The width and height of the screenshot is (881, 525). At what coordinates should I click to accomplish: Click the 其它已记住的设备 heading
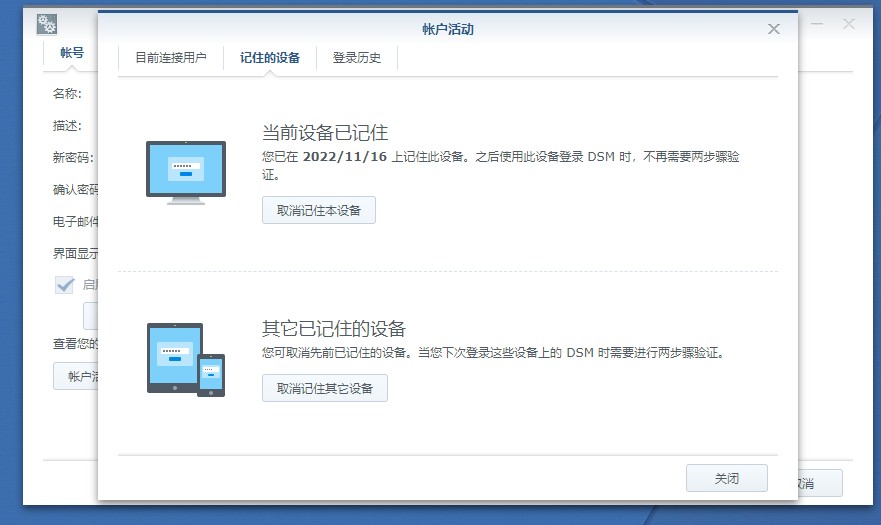coord(334,328)
